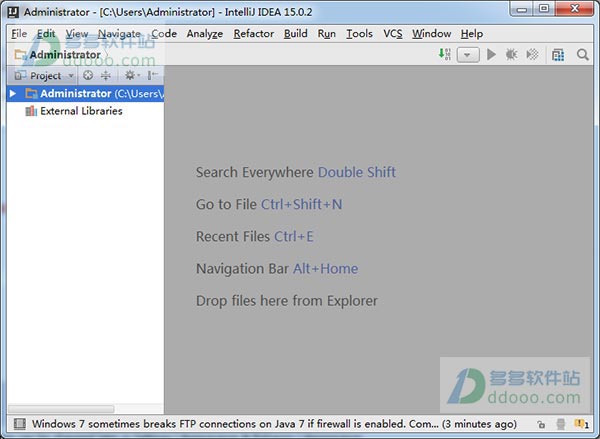Viewport: 600px width, 439px height.
Task: Open the Build menu
Action: point(295,34)
